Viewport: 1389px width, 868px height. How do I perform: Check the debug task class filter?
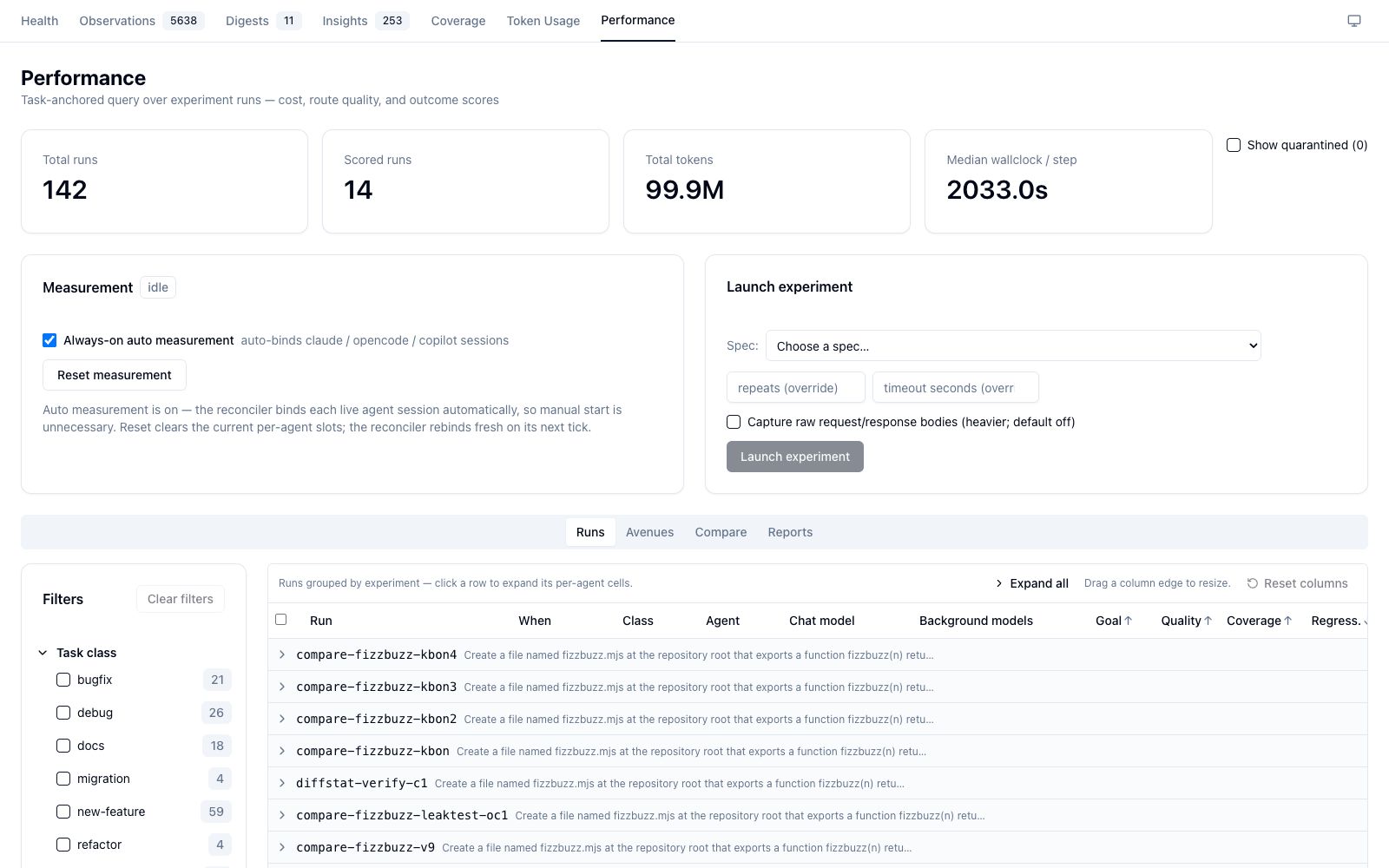pyautogui.click(x=63, y=713)
